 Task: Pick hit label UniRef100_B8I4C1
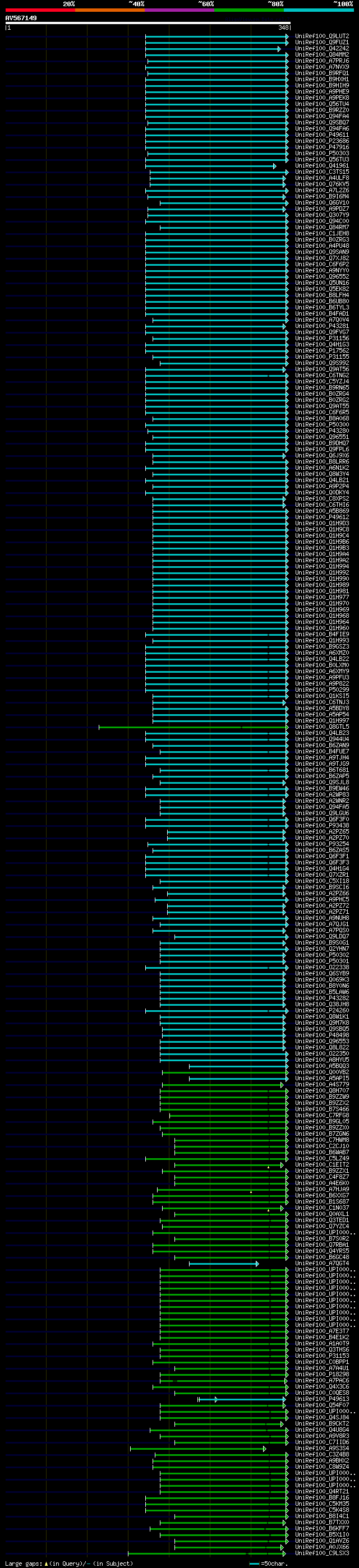[323, 1516]
